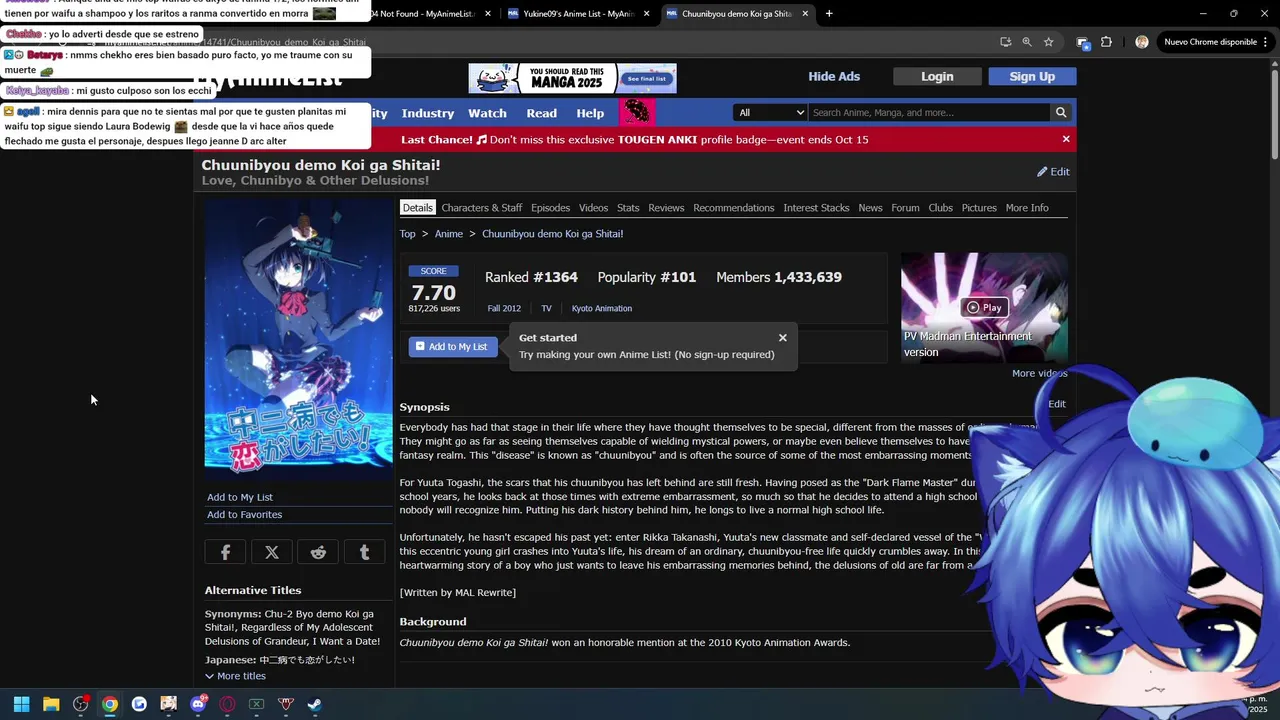Open the Fall 2012 season link
The height and width of the screenshot is (720, 1280).
tap(504, 309)
